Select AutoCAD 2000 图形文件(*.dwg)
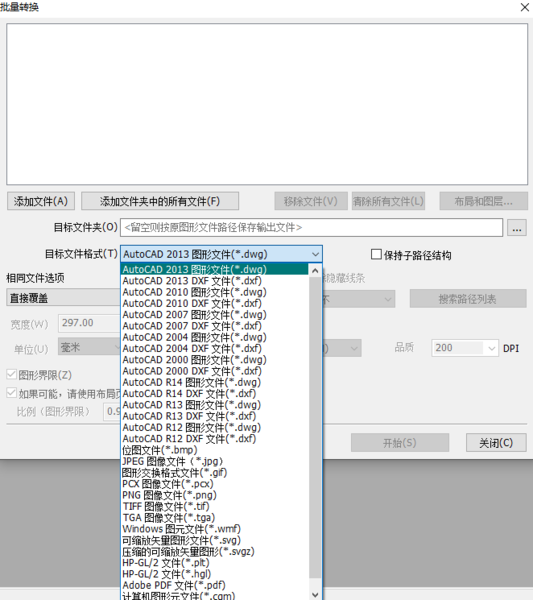Viewport: 533px width, 600px height. (x=215, y=360)
